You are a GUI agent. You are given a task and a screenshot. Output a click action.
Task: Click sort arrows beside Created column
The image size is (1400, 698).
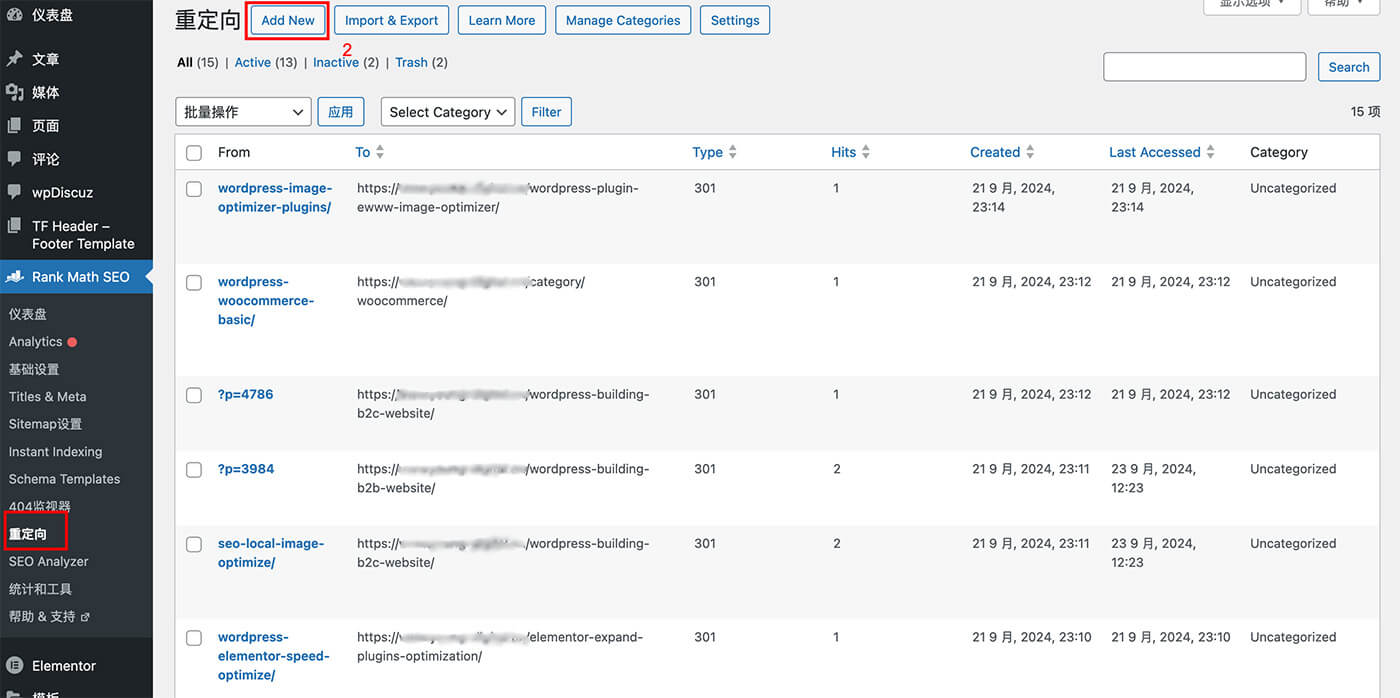click(x=1030, y=152)
